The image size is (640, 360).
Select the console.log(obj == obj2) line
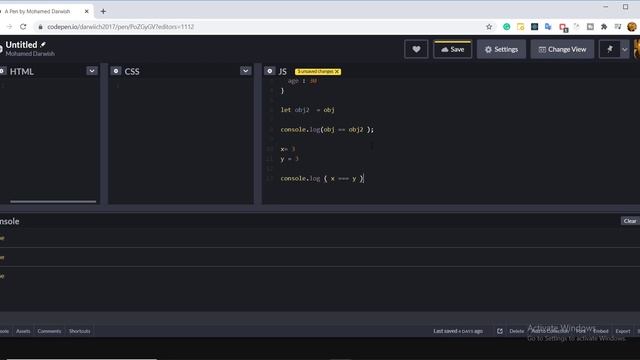(x=327, y=129)
